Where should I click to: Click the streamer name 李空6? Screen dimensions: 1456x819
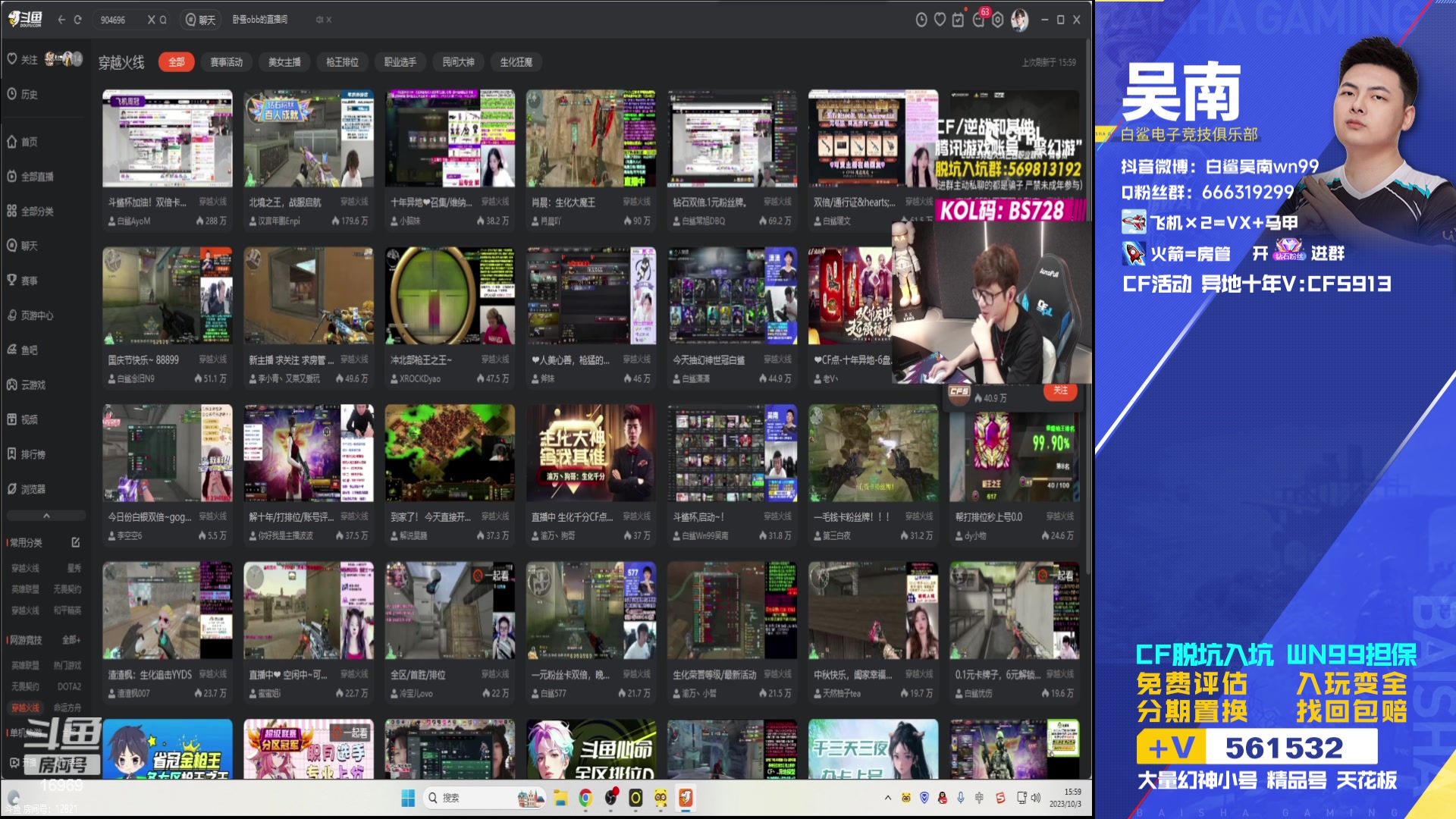click(x=129, y=535)
